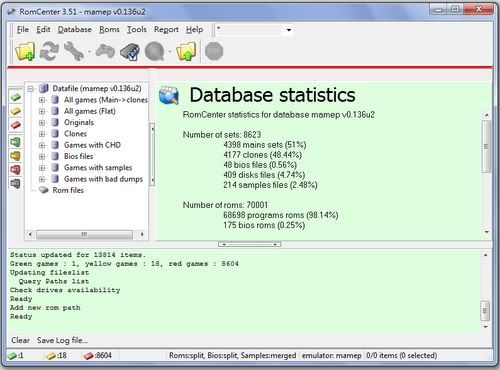Toggle the grey files filter icon in sidebar

tap(15, 184)
